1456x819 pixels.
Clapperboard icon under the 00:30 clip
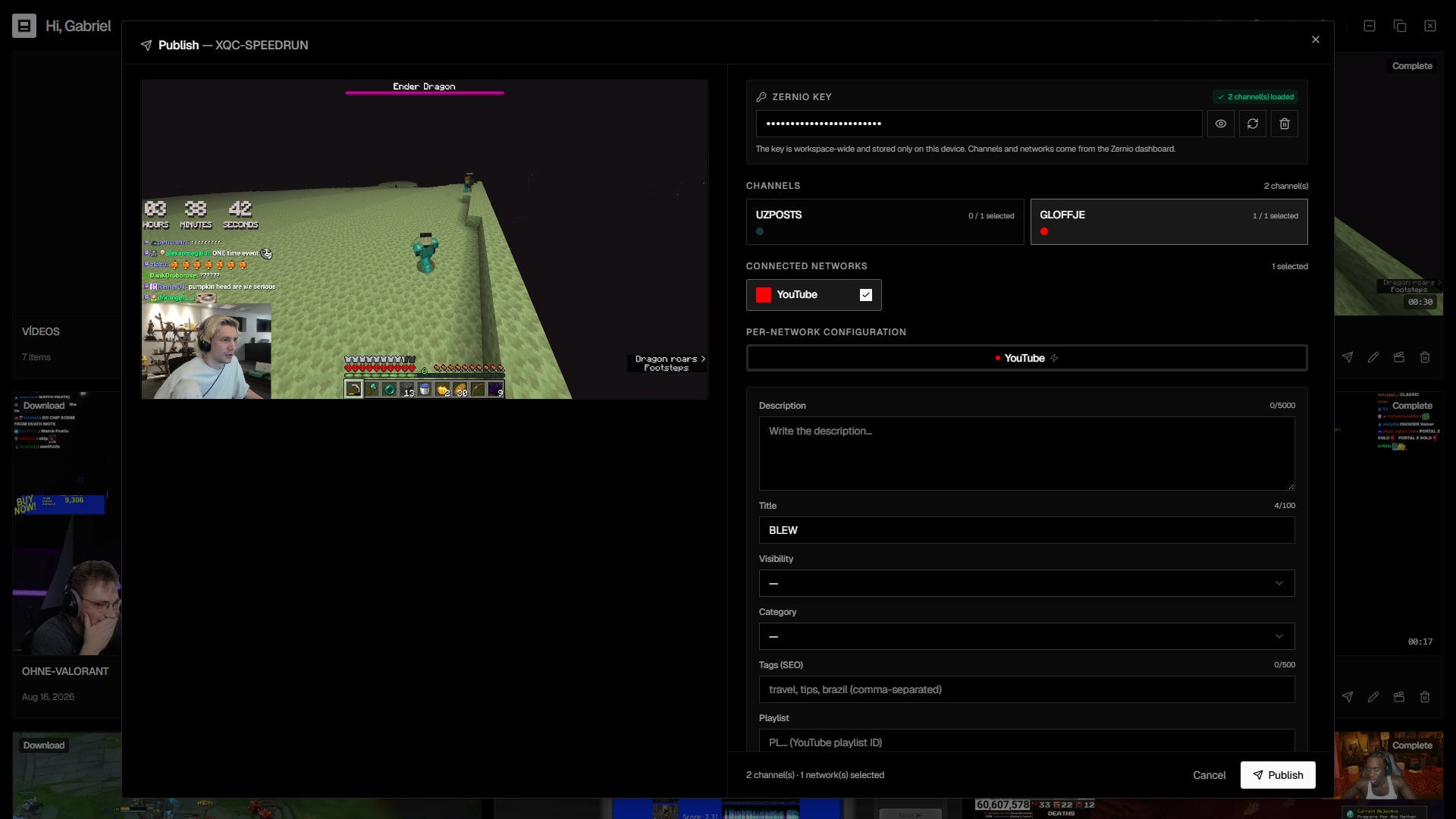(1399, 357)
